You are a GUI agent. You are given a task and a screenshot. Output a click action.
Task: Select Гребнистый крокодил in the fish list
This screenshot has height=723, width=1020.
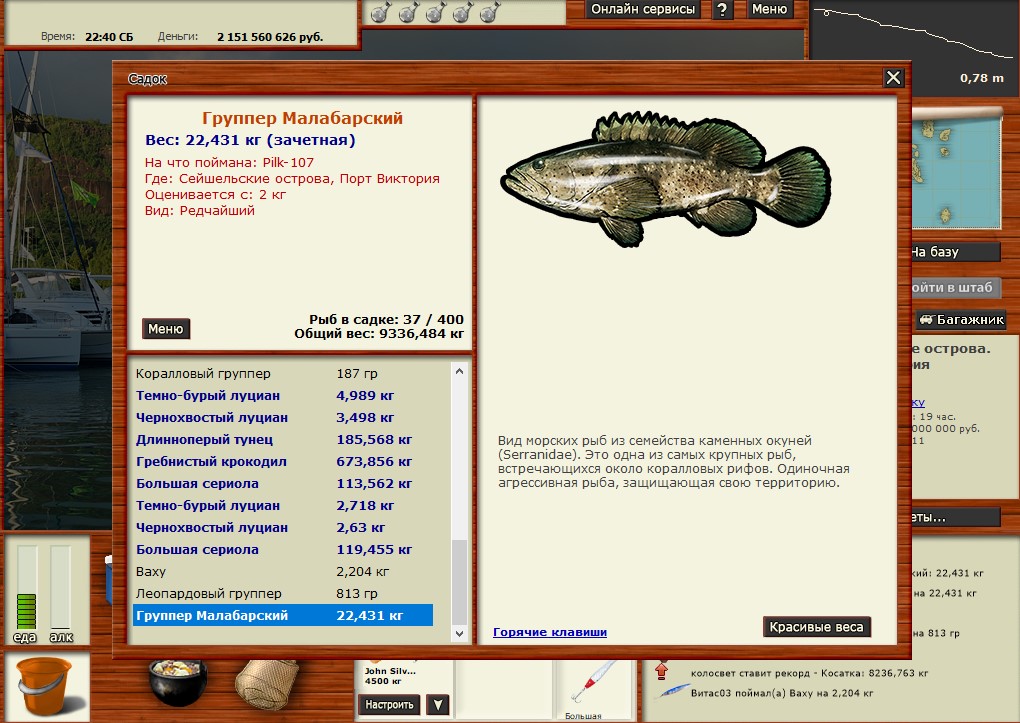coord(211,462)
